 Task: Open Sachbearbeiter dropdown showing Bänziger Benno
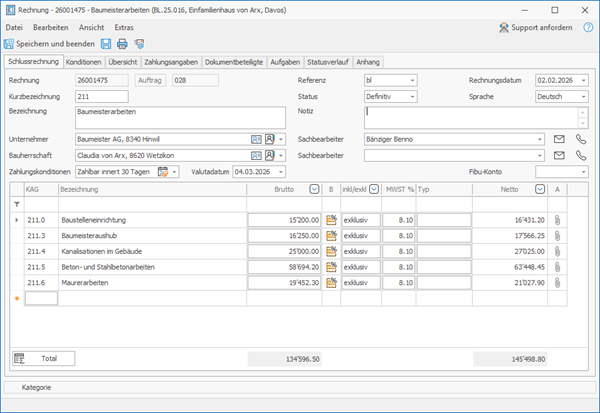(x=540, y=139)
